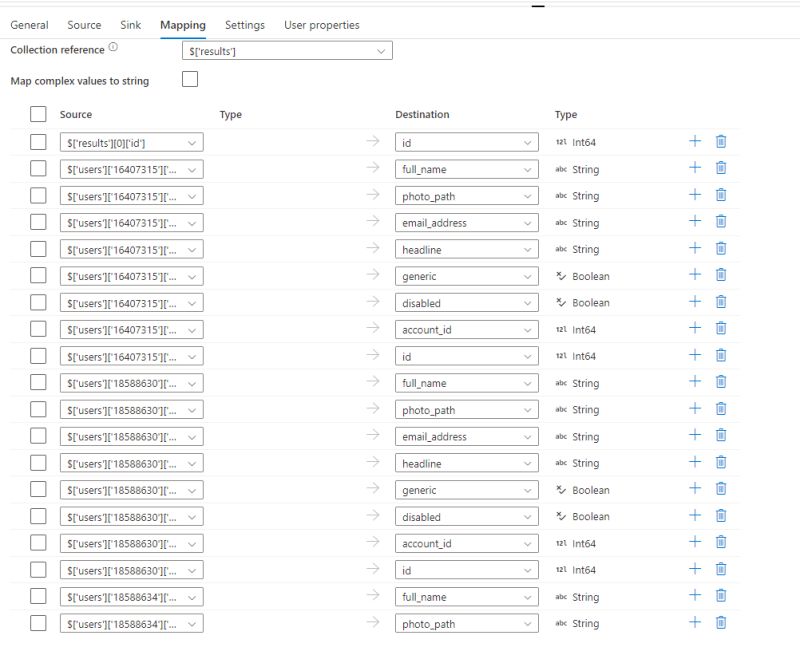Select the checkbox for the headline mapping row
This screenshot has height=655, width=800.
37,248
